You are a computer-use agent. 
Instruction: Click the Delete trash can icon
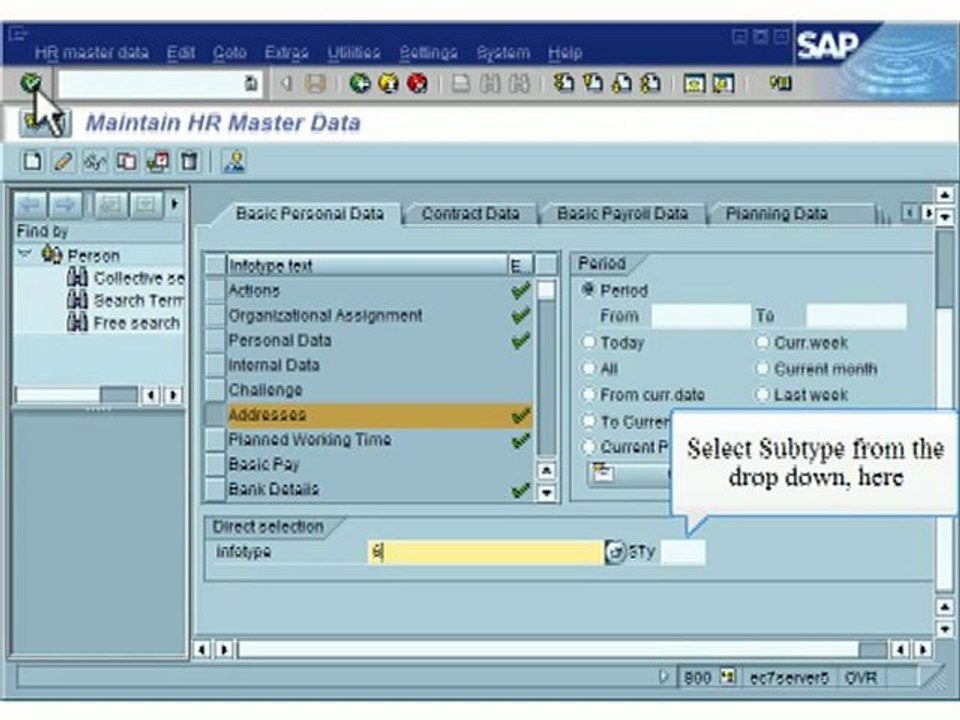(x=189, y=162)
